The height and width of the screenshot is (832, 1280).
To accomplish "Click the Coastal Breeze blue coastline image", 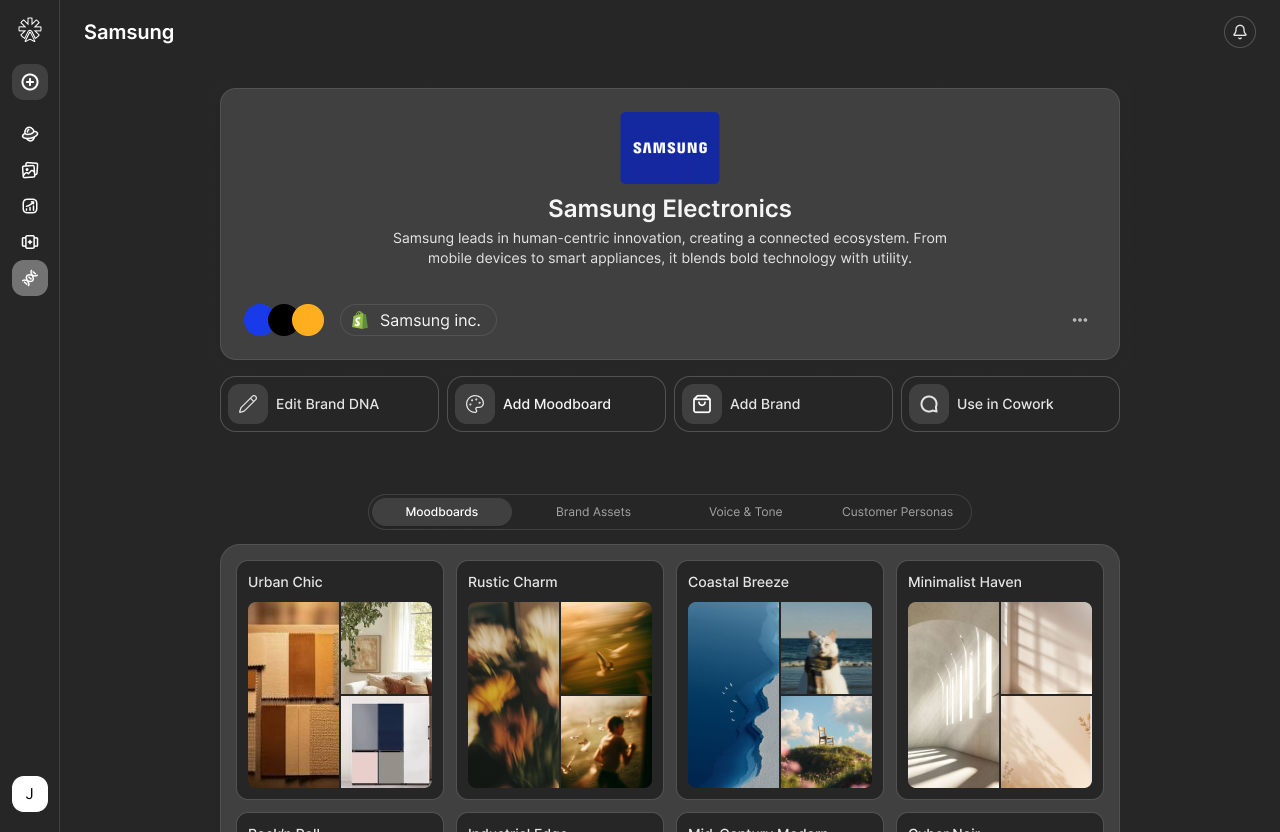I will click(x=733, y=695).
